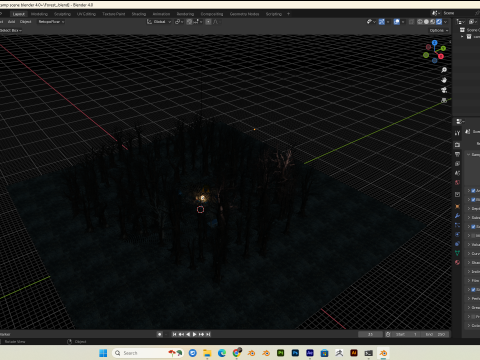Click the red X axis on navigation gizmo
Viewport: 480px width, 360px height.
click(441, 56)
